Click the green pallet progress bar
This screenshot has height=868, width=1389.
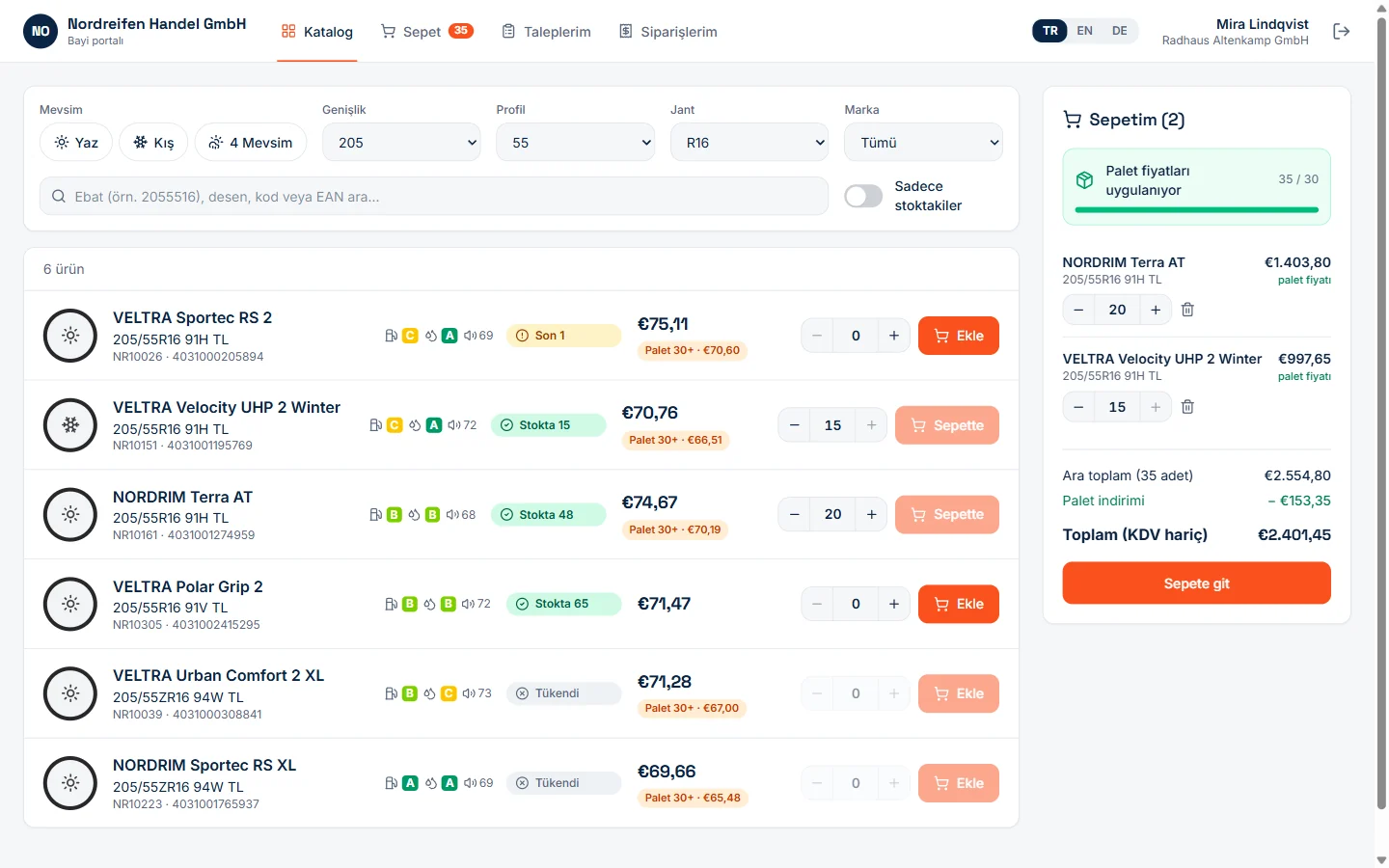tap(1196, 209)
